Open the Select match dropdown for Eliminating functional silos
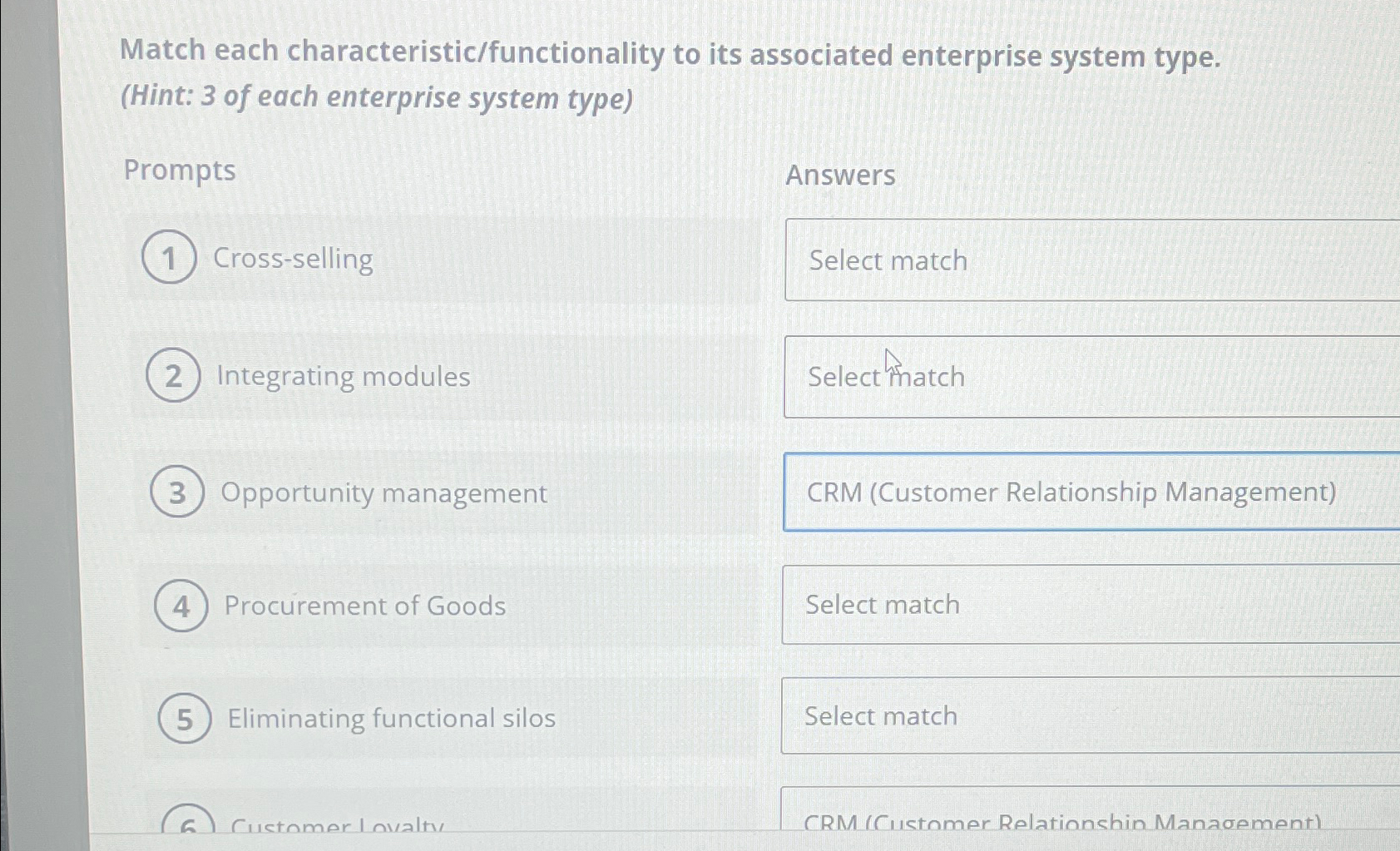The image size is (1400, 851). coord(1081,716)
